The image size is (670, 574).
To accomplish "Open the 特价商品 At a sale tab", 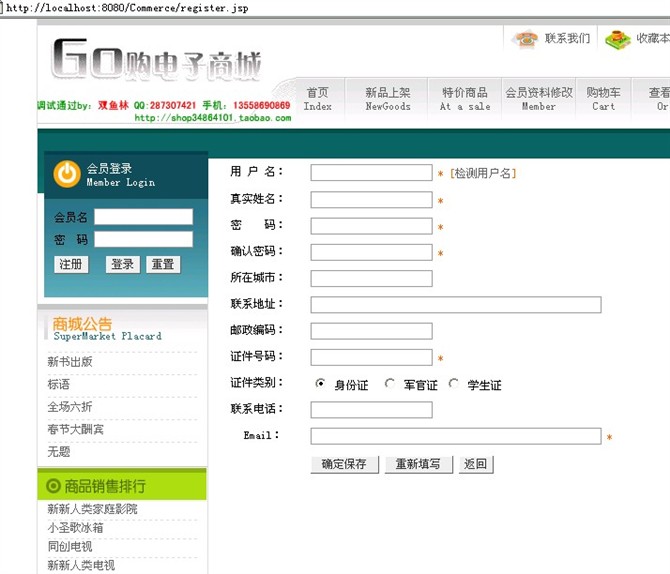I will pos(465,99).
